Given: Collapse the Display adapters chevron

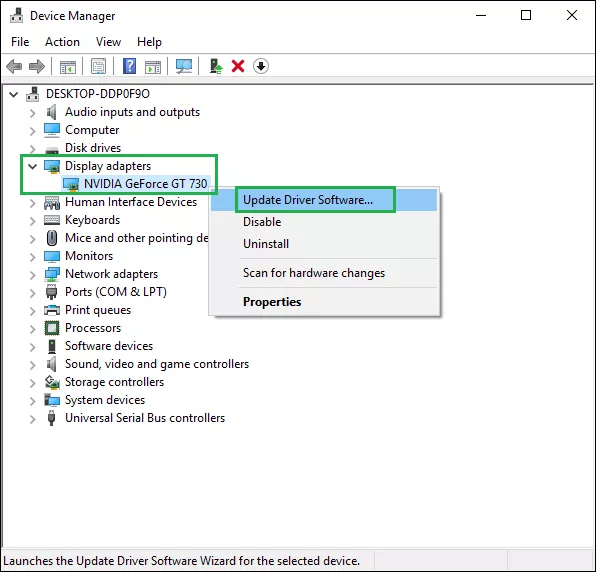Looking at the screenshot, I should pyautogui.click(x=33, y=166).
